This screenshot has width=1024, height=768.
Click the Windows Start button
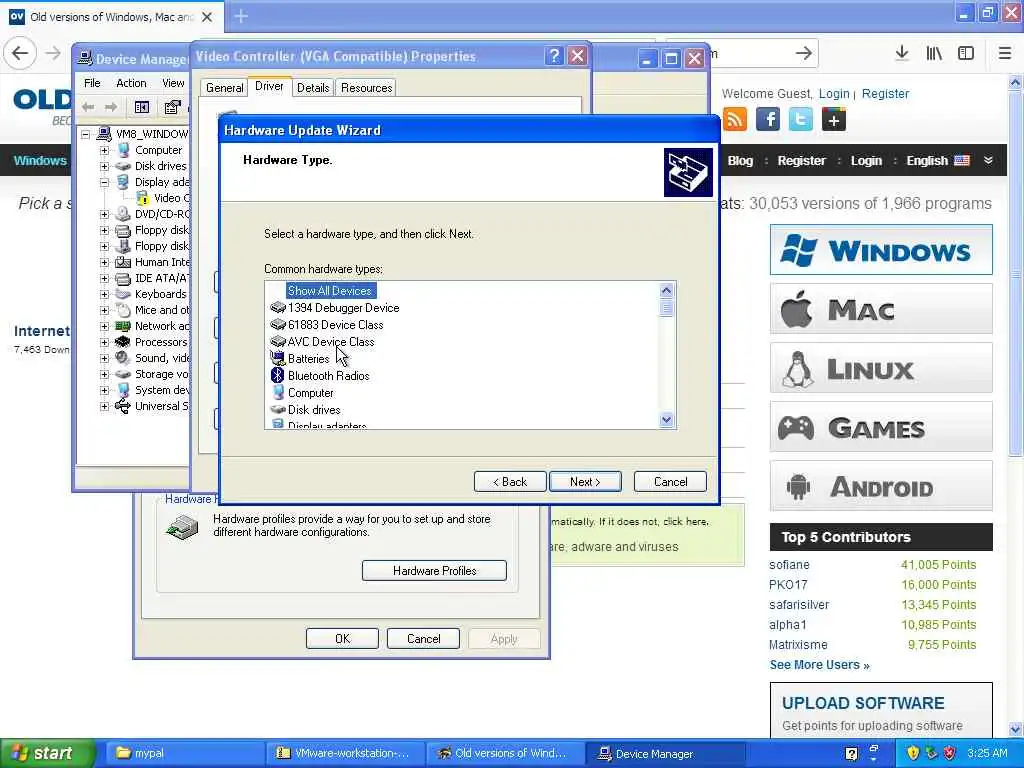tap(46, 753)
